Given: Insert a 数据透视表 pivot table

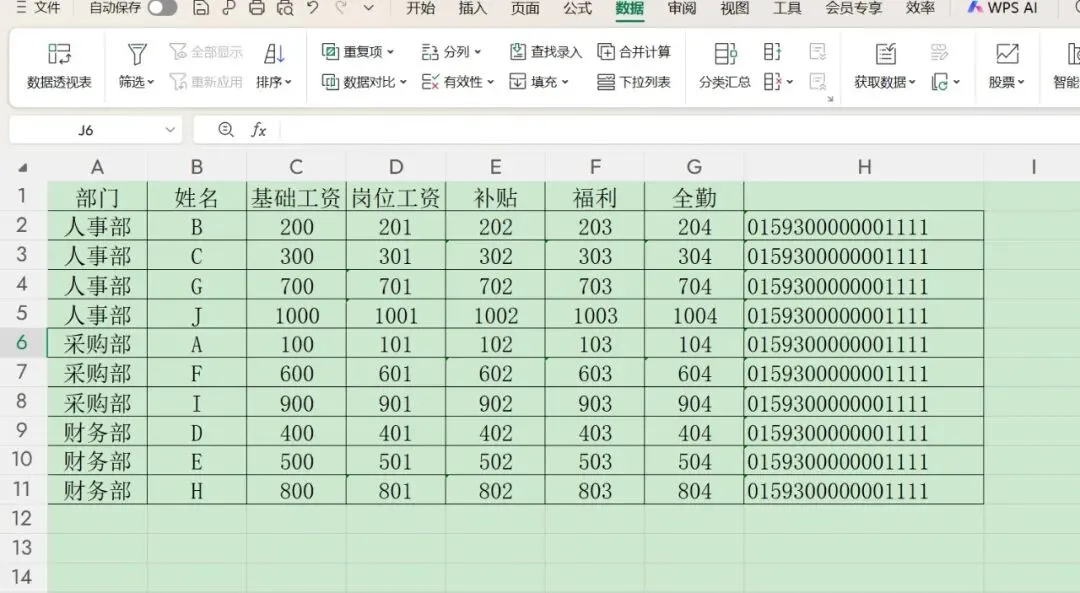Looking at the screenshot, I should point(59,66).
